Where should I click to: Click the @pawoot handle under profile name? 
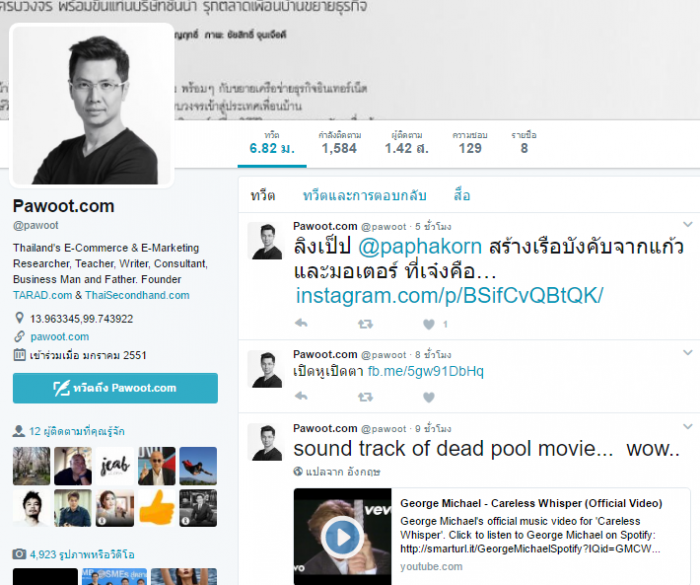(x=35, y=225)
